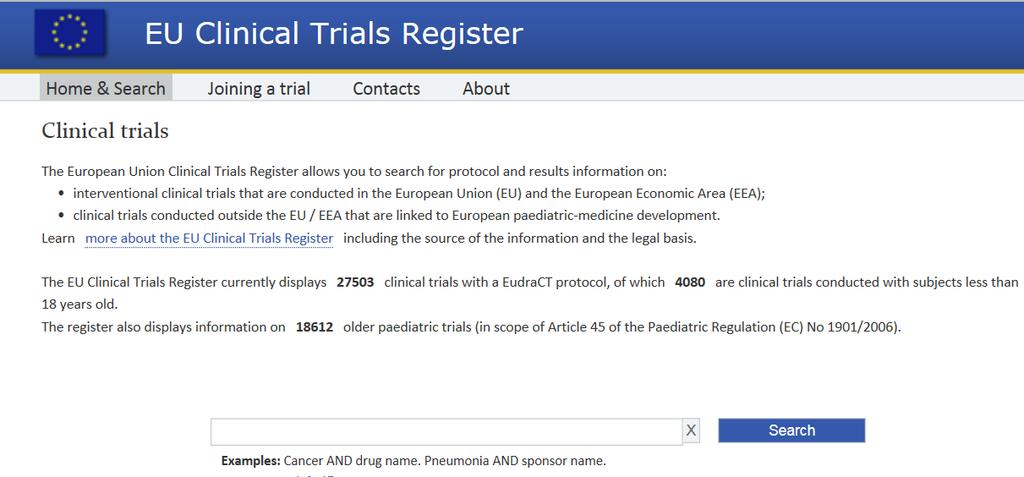This screenshot has height=477, width=1024.
Task: Click the 18612 older paediatric trials count
Action: pyautogui.click(x=314, y=327)
